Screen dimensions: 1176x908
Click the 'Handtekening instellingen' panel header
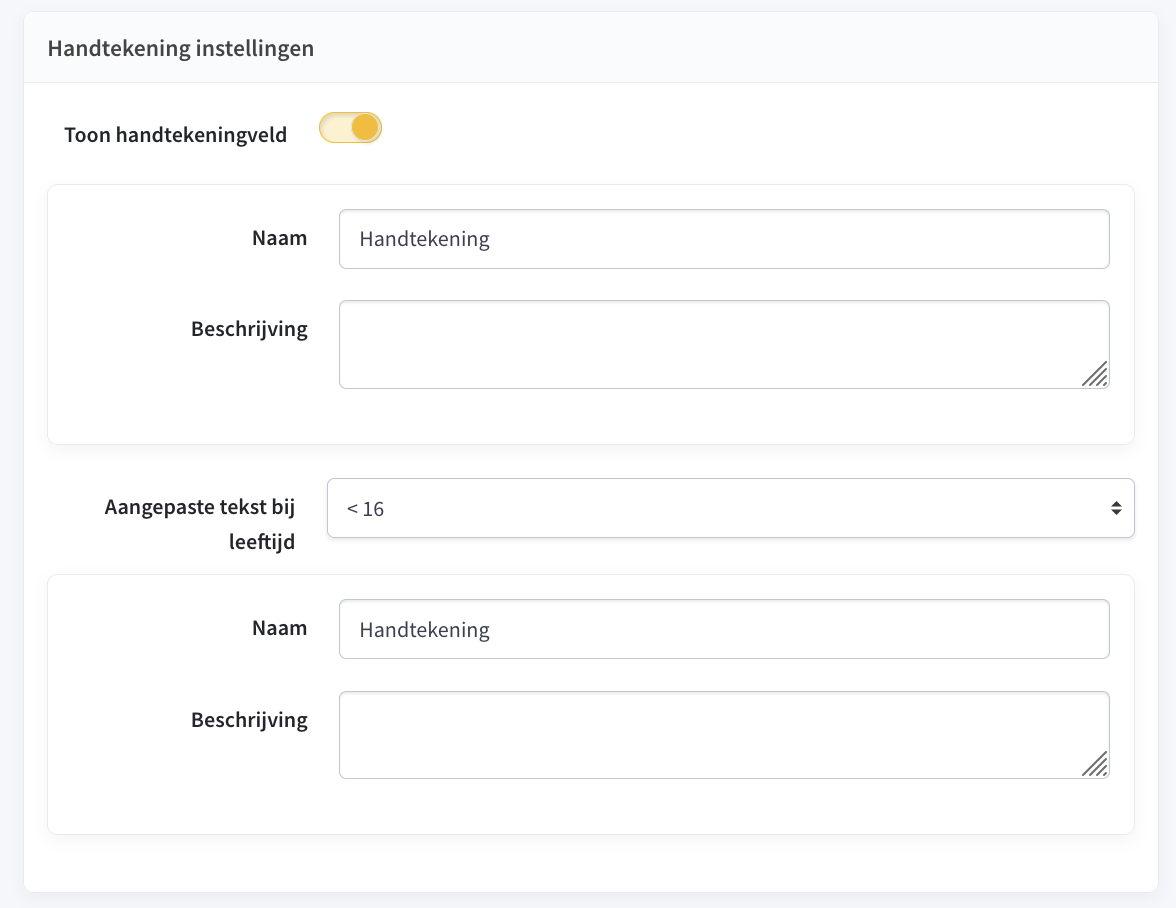[181, 48]
